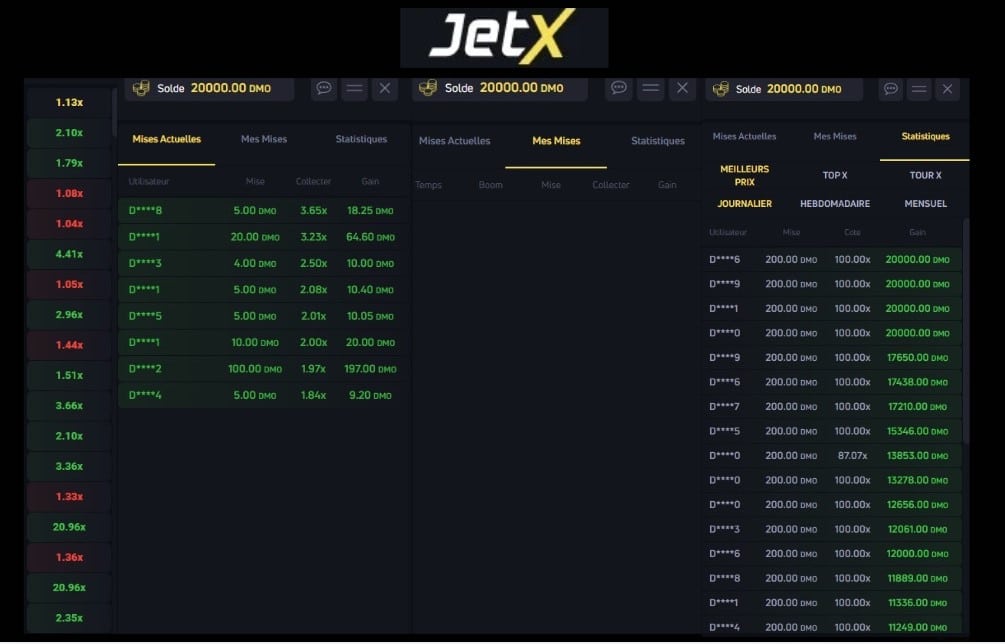Select Statistiques tab in right panel
1005x644 pixels.
(x=926, y=136)
